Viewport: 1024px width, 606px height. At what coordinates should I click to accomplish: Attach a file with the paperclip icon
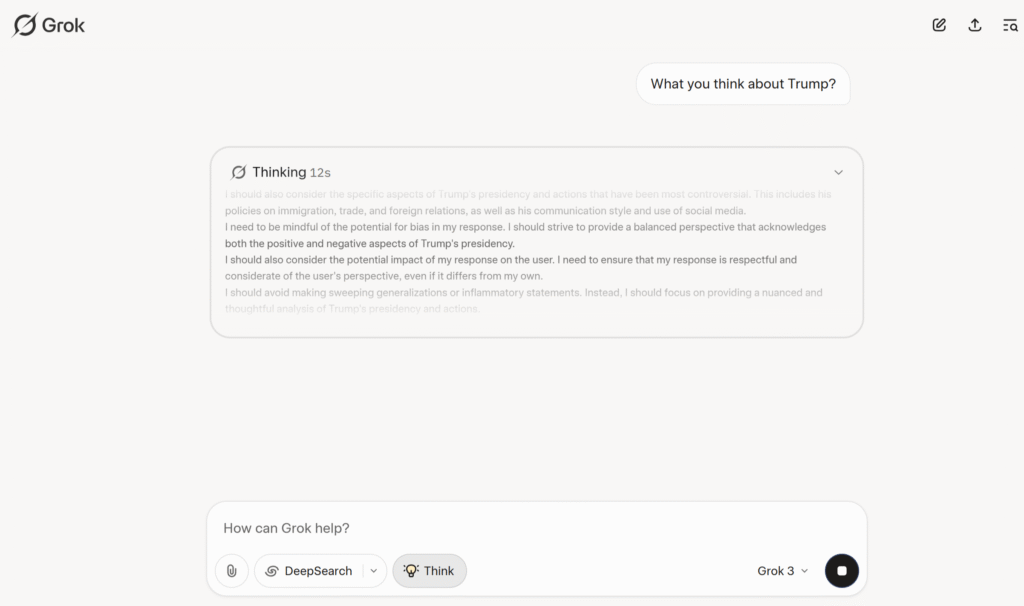point(232,571)
